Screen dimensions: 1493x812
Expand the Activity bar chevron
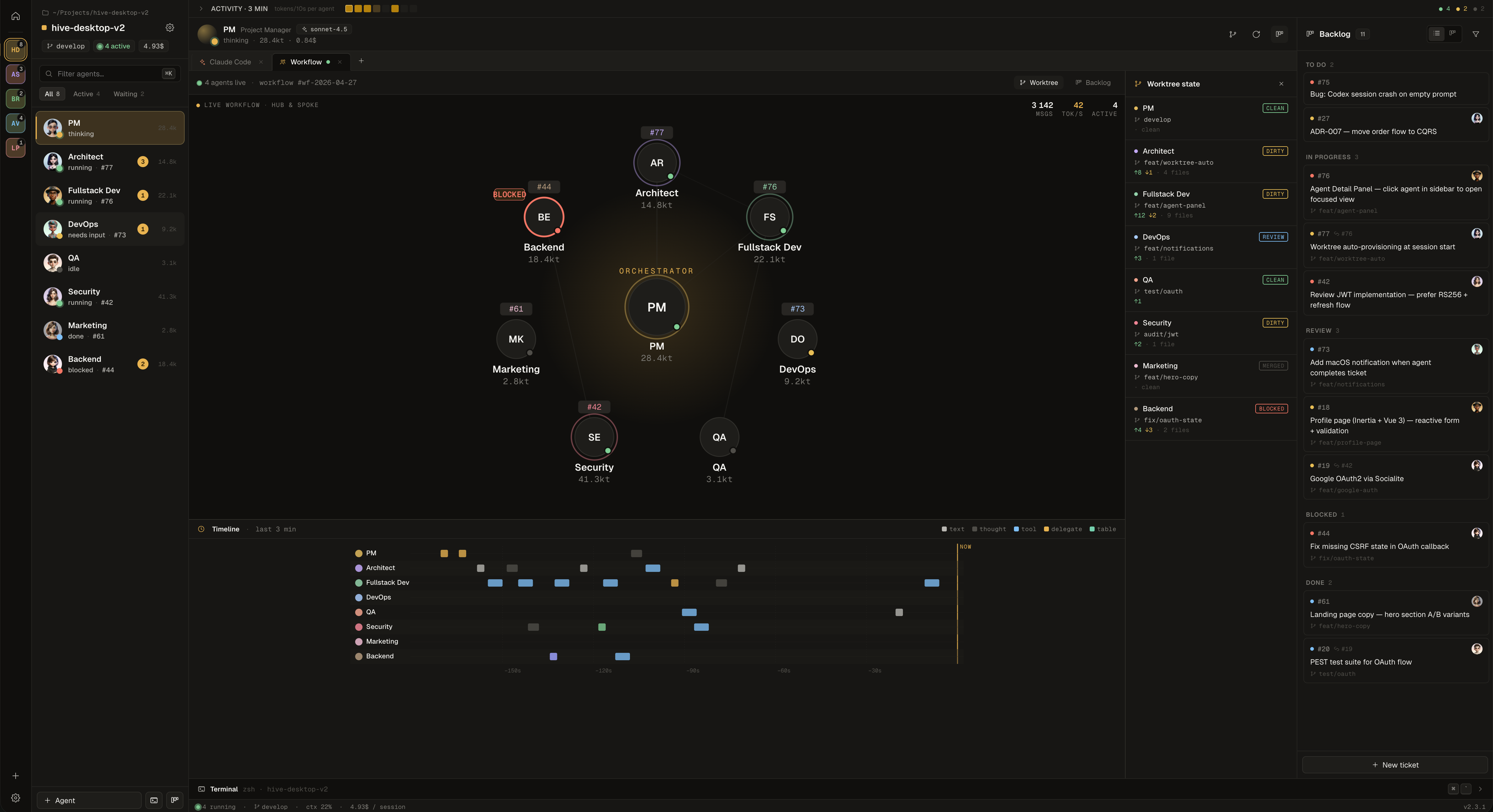coord(201,9)
